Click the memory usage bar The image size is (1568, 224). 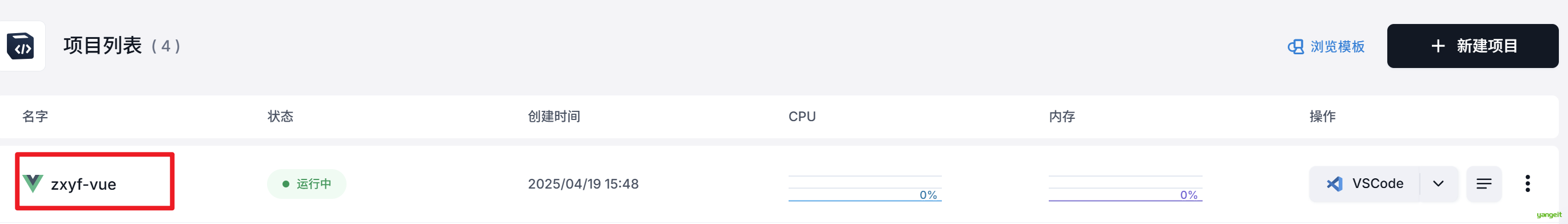pyautogui.click(x=1125, y=189)
